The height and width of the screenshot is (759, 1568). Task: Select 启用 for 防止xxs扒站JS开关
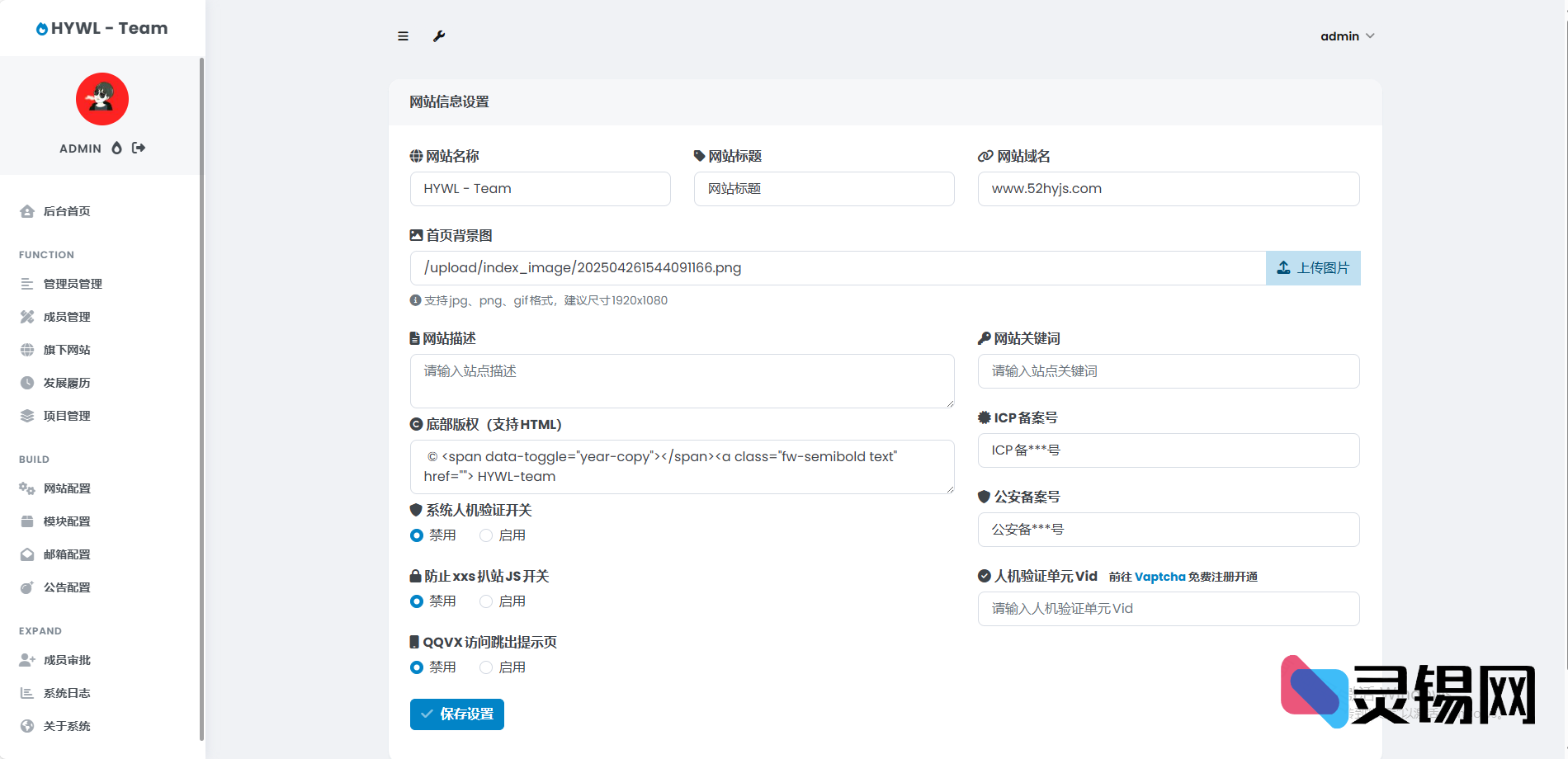tap(486, 601)
